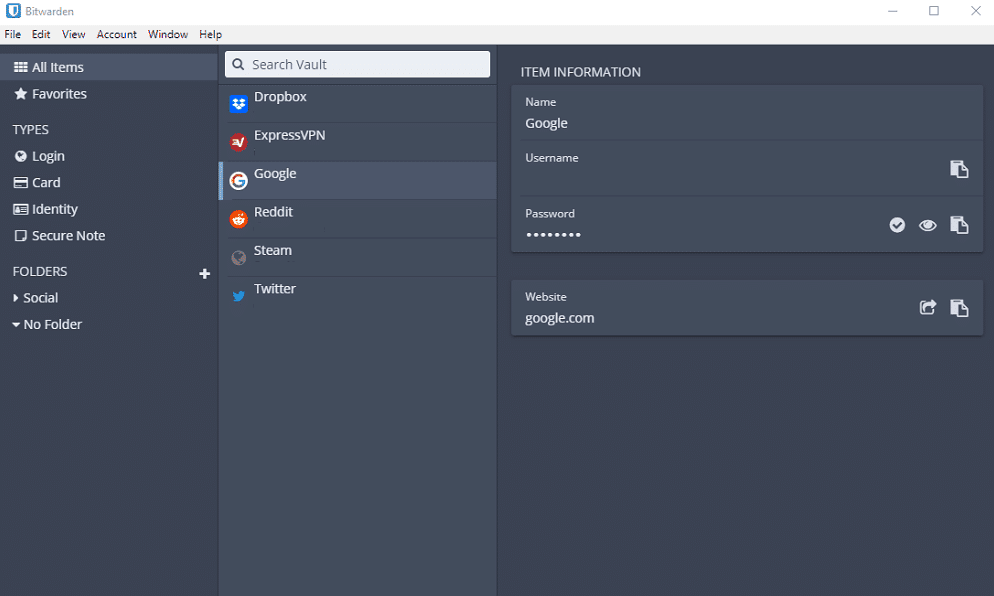
Task: Click the Twitter bird icon
Action: tap(238, 296)
